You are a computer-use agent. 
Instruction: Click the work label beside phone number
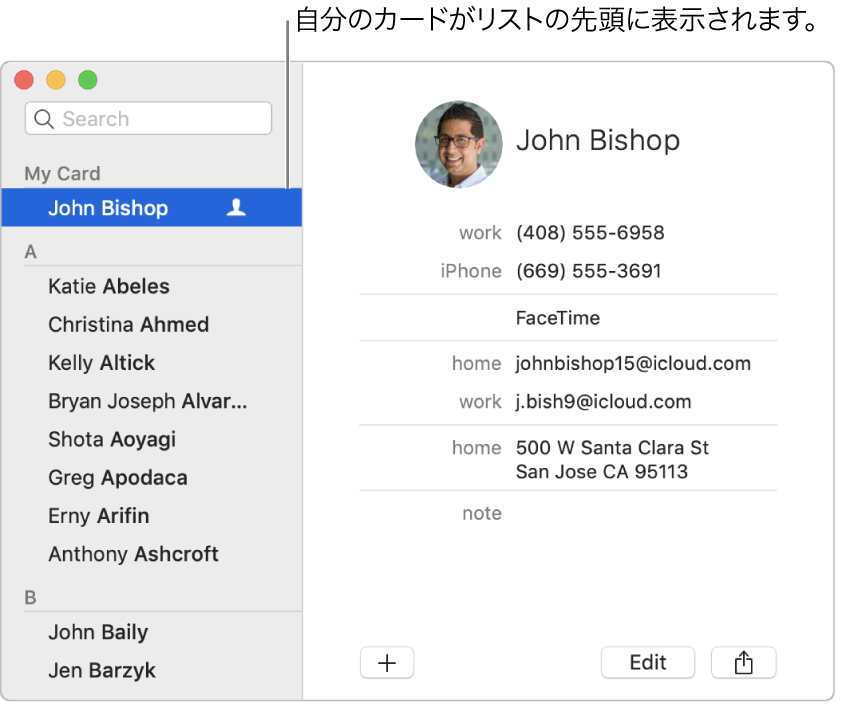pyautogui.click(x=480, y=233)
